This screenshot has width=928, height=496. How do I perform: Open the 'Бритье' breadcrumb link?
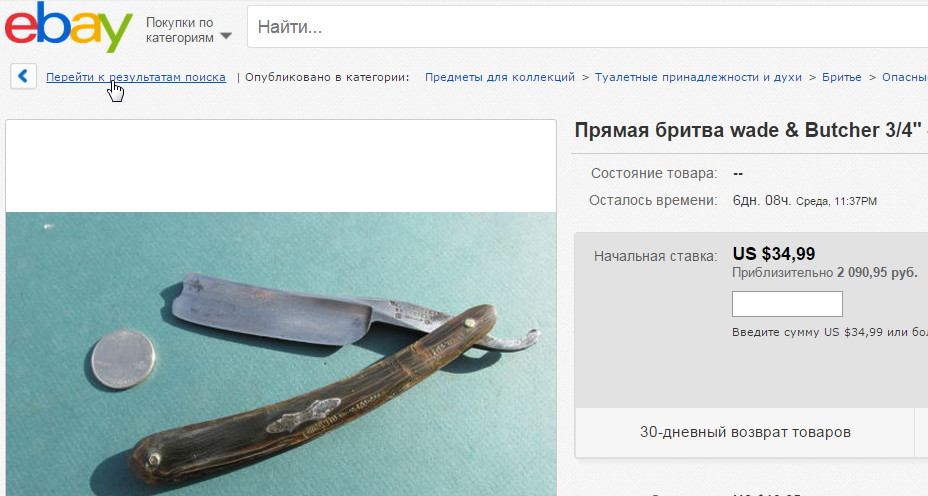842,77
